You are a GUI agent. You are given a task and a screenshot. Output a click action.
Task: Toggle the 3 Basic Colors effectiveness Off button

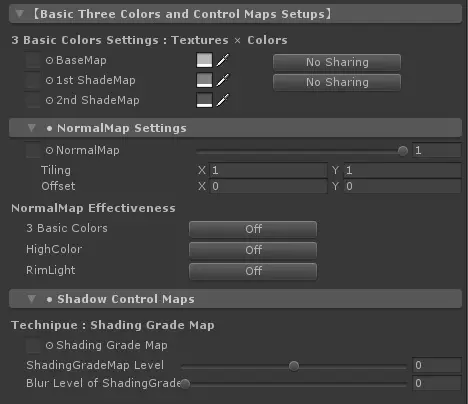253,229
